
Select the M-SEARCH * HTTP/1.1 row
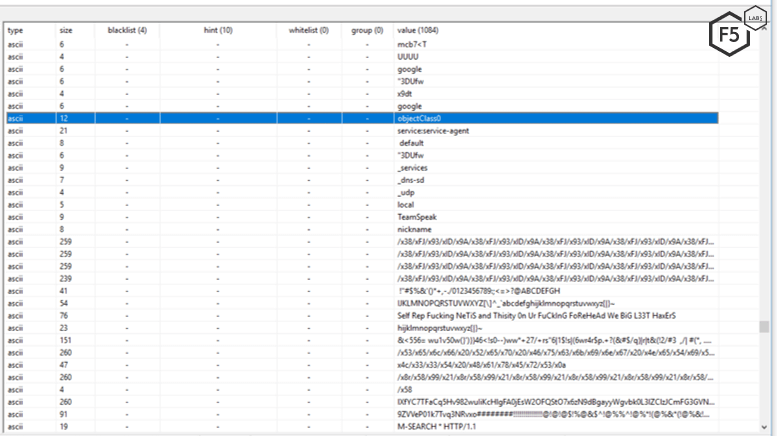(439, 426)
